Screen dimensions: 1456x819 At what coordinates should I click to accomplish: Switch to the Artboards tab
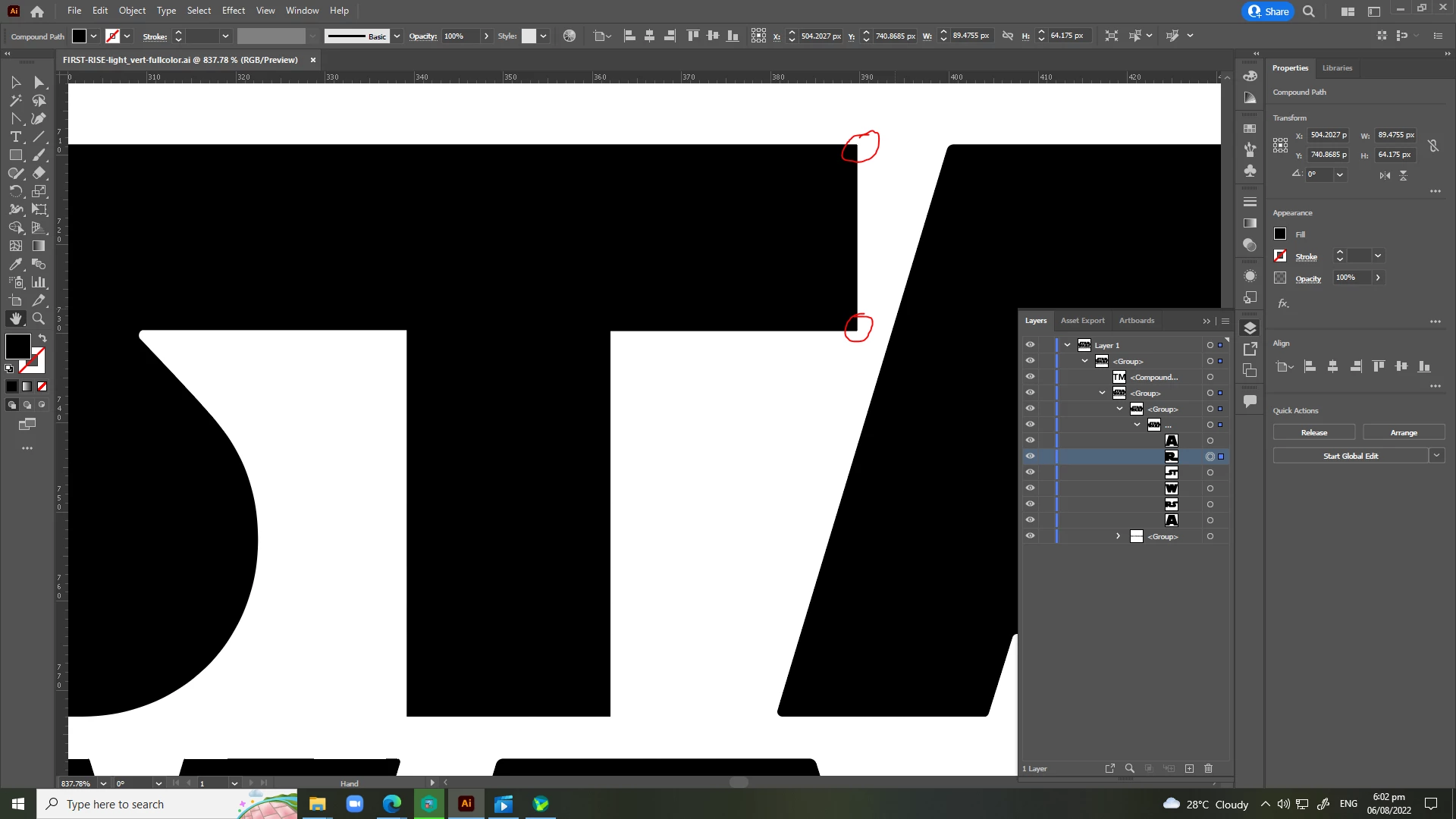coord(1136,321)
